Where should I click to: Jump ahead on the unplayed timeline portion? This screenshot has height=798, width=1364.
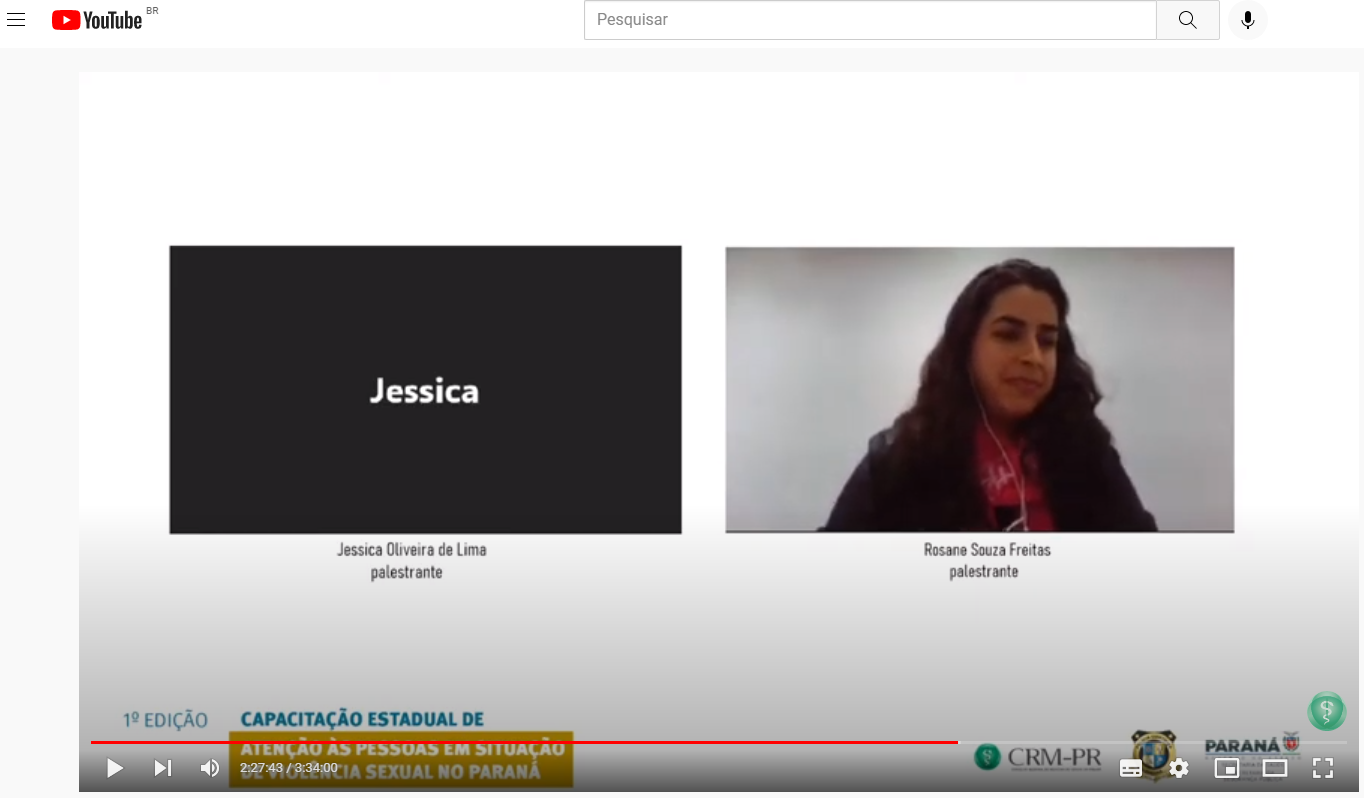[1150, 742]
